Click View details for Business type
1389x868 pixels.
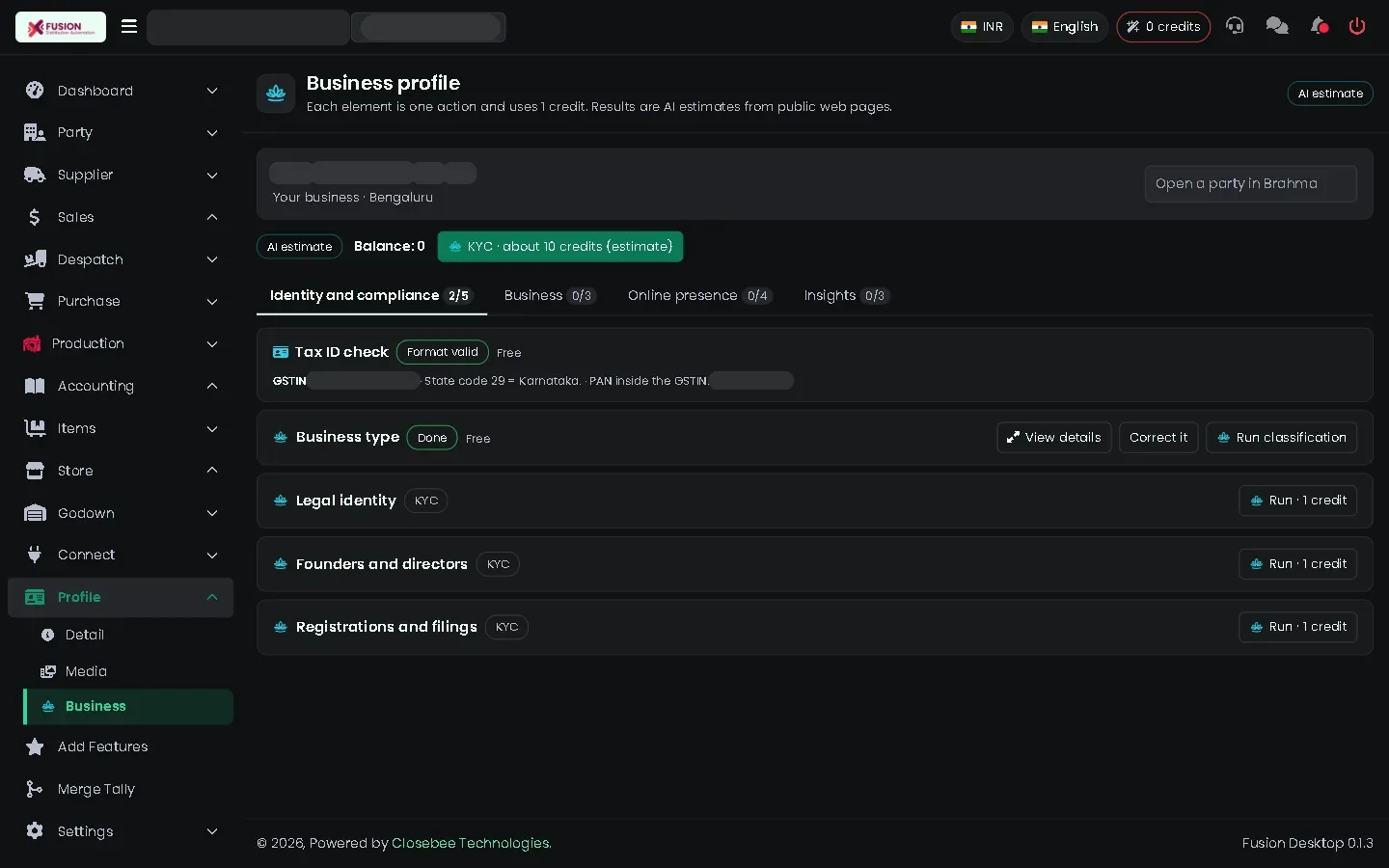coord(1054,438)
